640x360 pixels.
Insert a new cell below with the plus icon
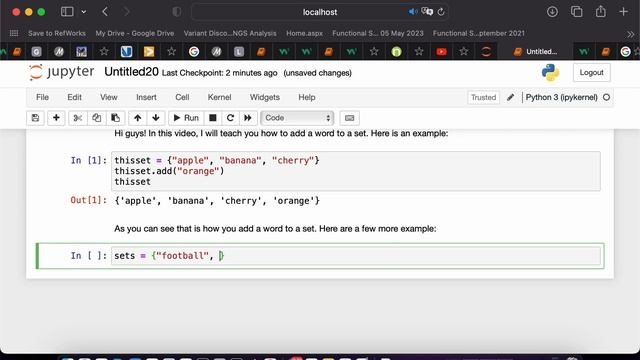point(56,118)
